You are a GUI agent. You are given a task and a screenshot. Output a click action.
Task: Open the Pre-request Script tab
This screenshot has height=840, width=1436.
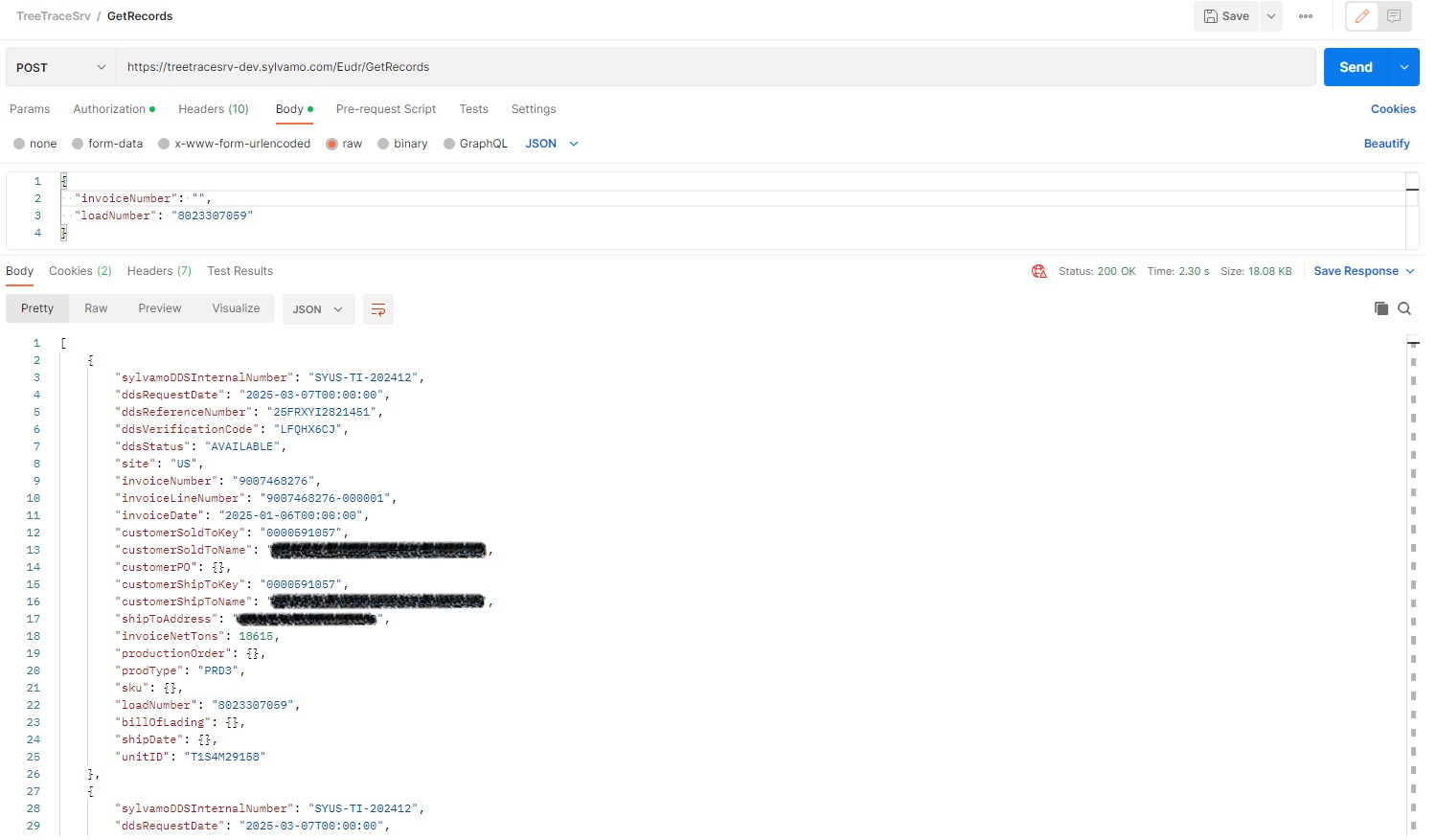click(385, 109)
